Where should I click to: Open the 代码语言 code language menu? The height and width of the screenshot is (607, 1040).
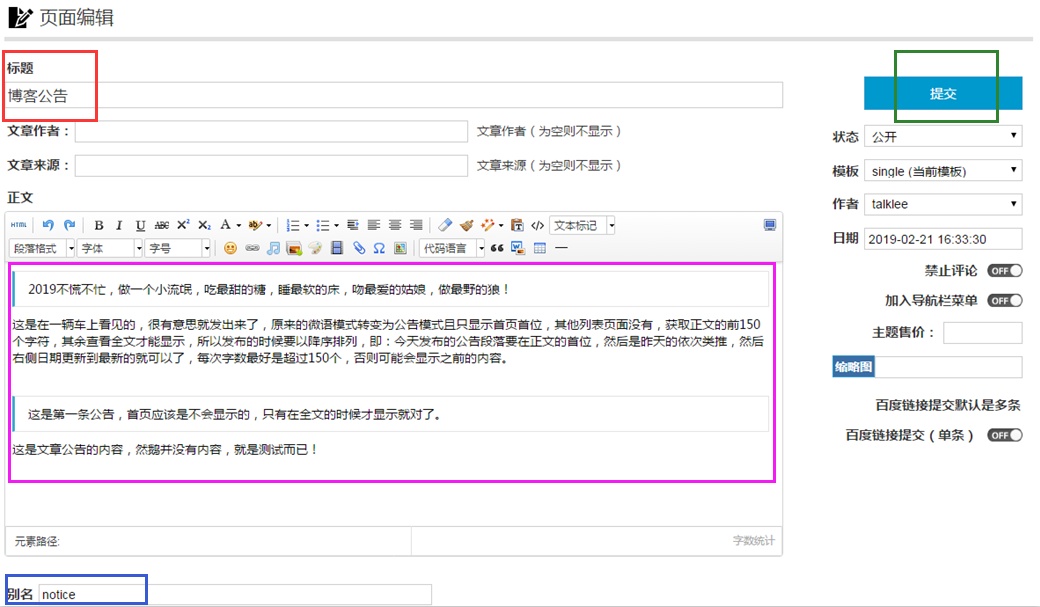(452, 248)
